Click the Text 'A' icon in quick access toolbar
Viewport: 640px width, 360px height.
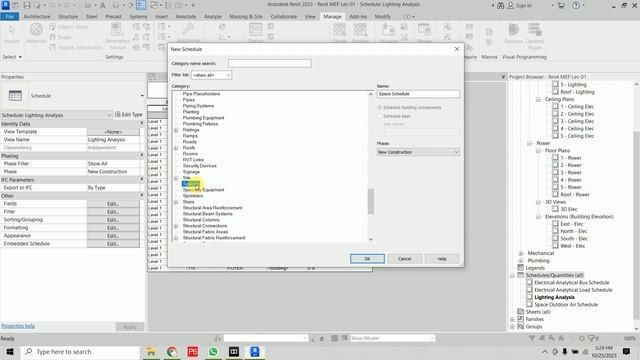pyautogui.click(x=102, y=5)
